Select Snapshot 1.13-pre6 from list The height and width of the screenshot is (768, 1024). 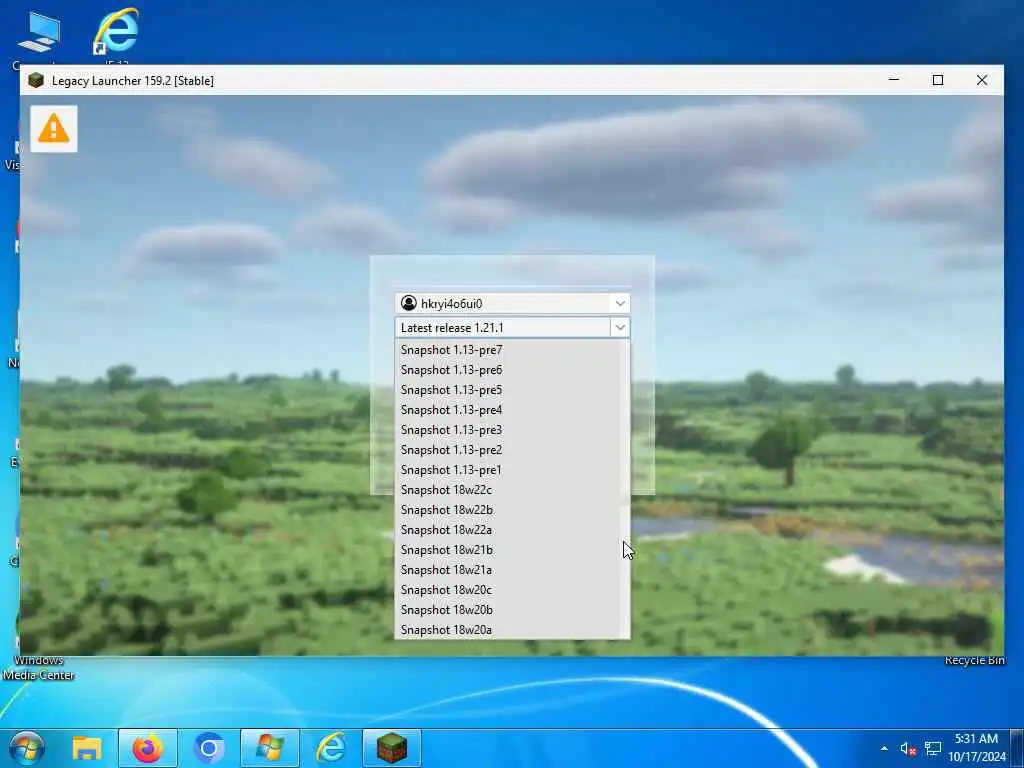507,370
